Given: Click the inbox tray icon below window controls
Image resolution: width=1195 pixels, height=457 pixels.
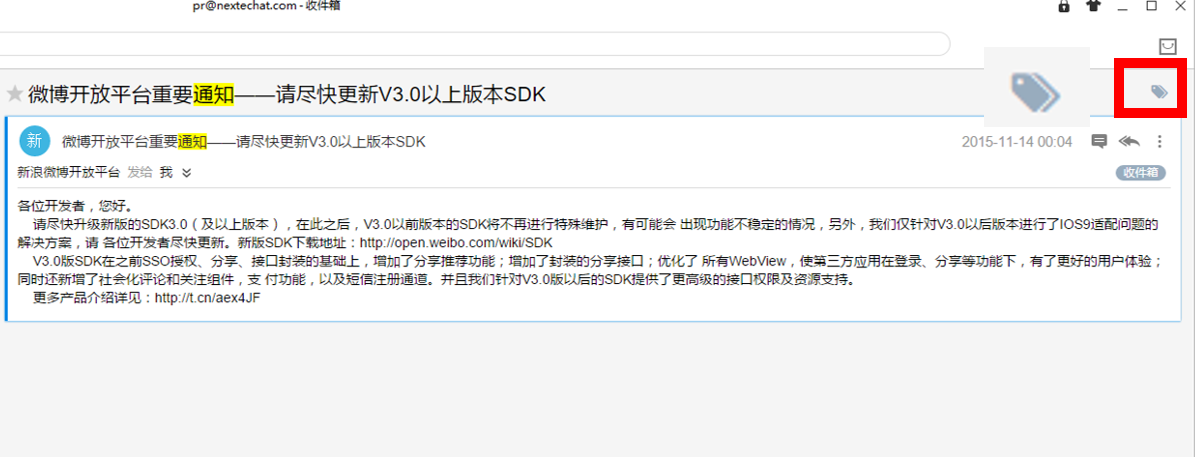Looking at the screenshot, I should pos(1167,46).
